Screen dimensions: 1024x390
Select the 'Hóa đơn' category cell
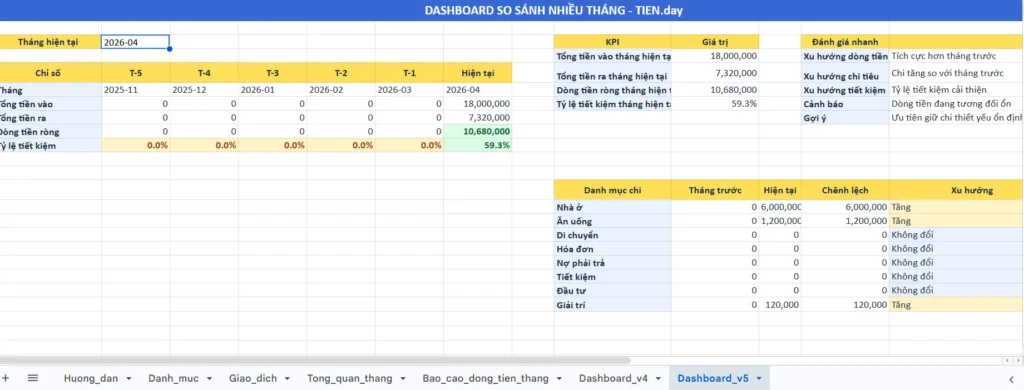click(612, 249)
